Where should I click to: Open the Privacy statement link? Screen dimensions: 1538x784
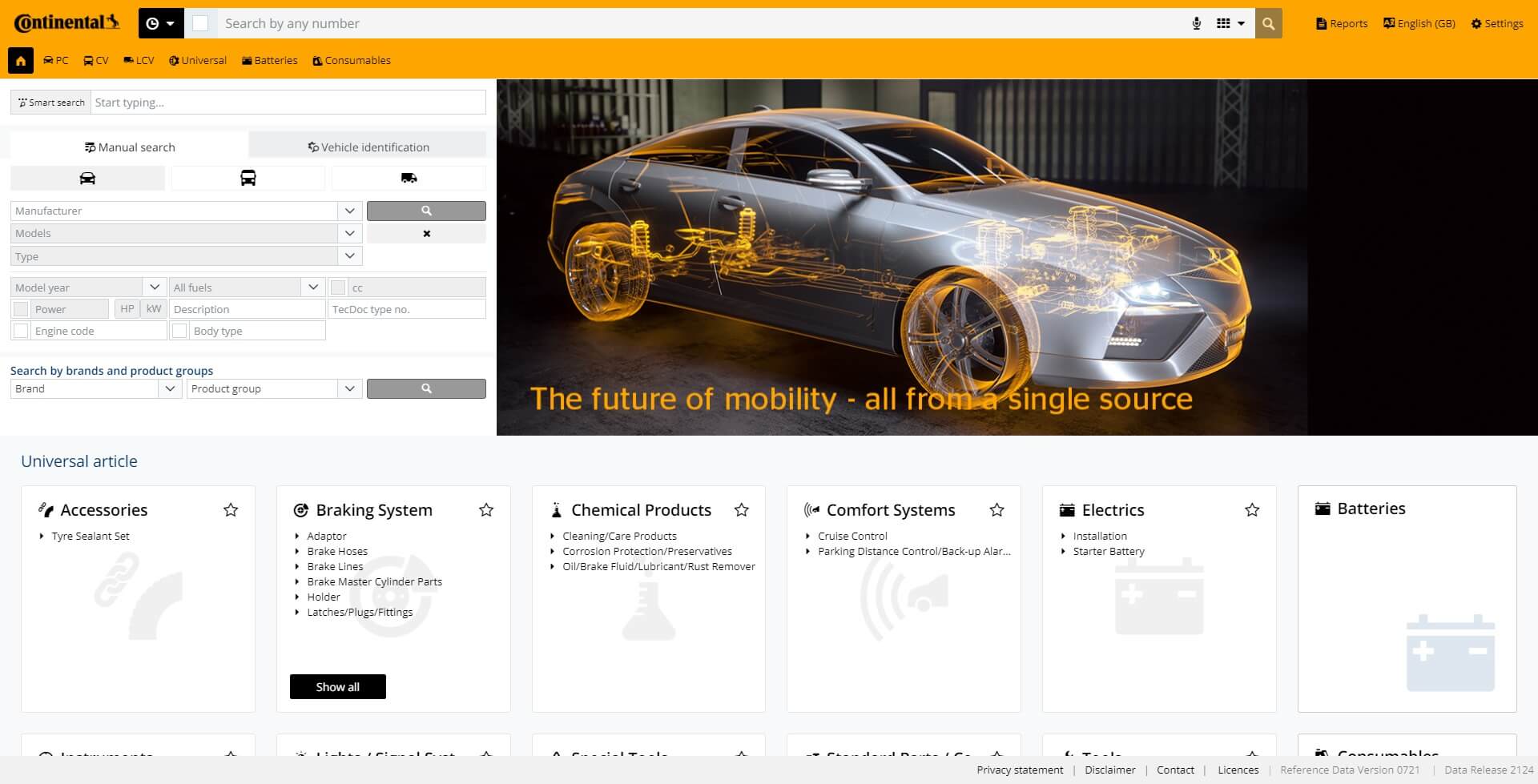(x=1019, y=770)
